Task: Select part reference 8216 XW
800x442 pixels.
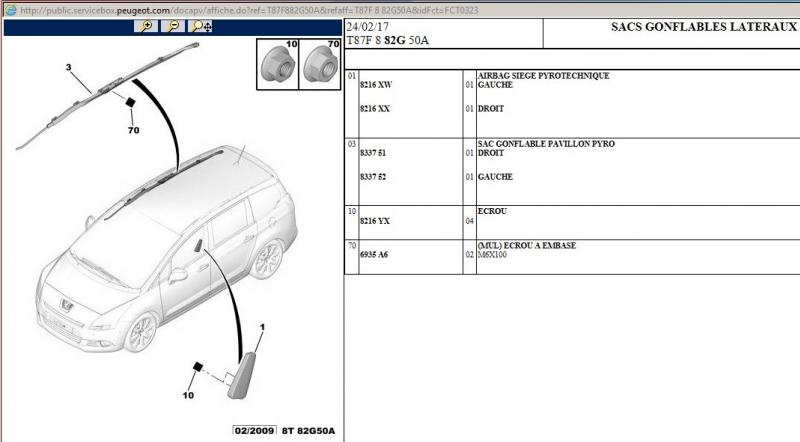Action: pos(376,85)
